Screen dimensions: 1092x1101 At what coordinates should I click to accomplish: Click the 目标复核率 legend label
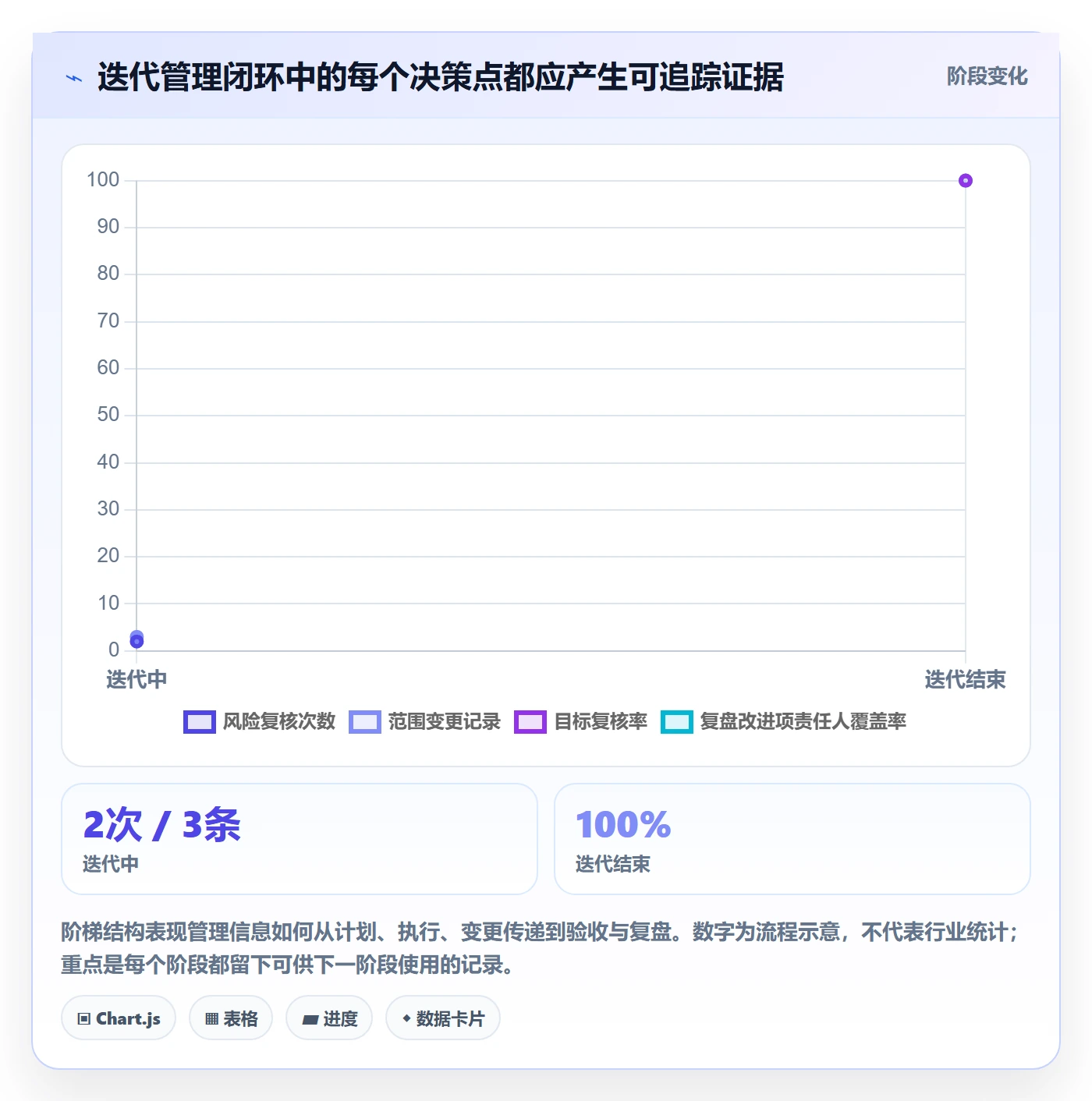tap(601, 722)
